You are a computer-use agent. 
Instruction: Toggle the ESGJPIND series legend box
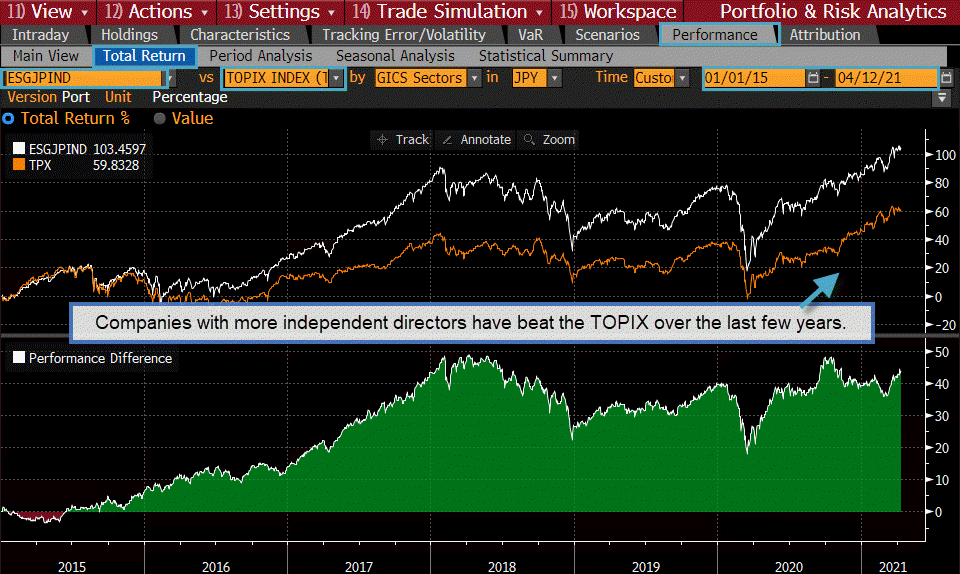coord(19,148)
